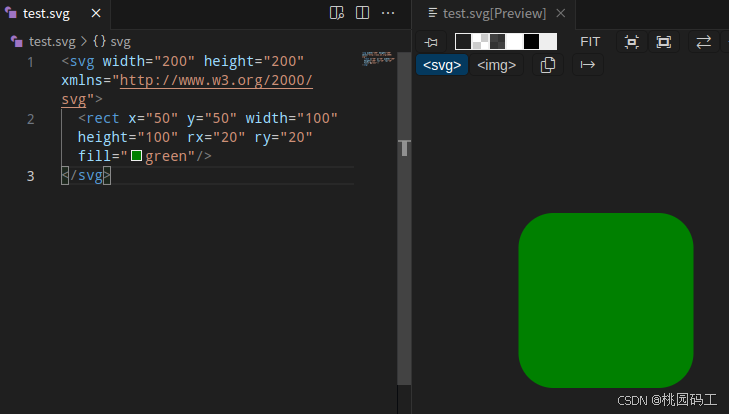
Task: Click line number 1 in the gutter
Action: (x=30, y=62)
